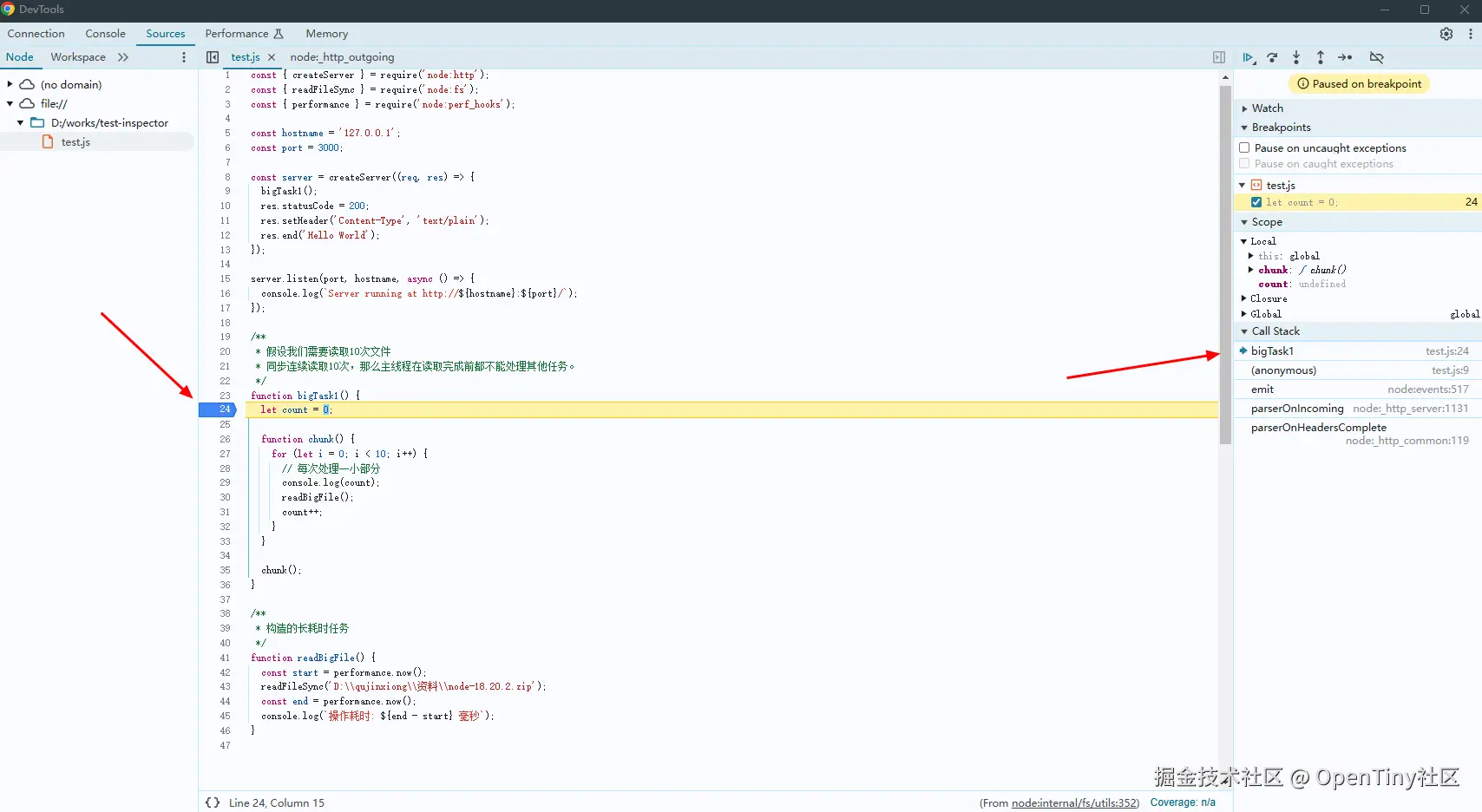Set breakpoint on line 30 gutter
Image resolution: width=1482 pixels, height=812 pixels.
[225, 497]
